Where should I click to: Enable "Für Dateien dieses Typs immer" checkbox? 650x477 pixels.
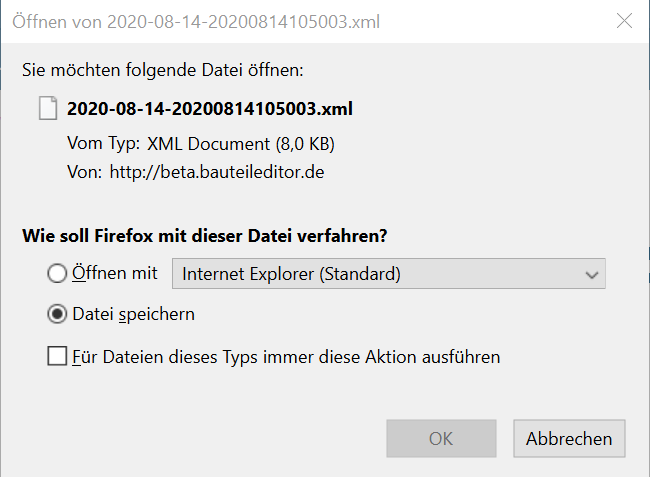[57, 356]
